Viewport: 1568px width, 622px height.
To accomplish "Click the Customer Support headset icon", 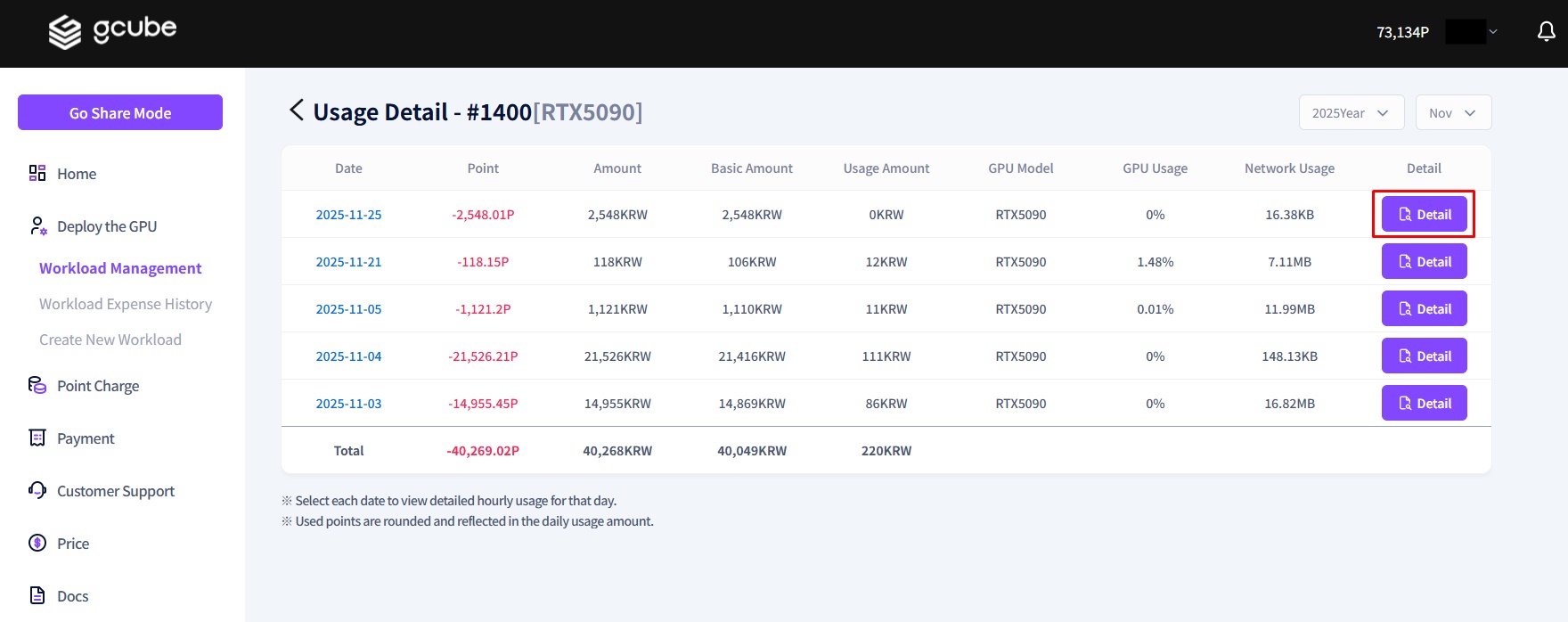I will pyautogui.click(x=37, y=490).
